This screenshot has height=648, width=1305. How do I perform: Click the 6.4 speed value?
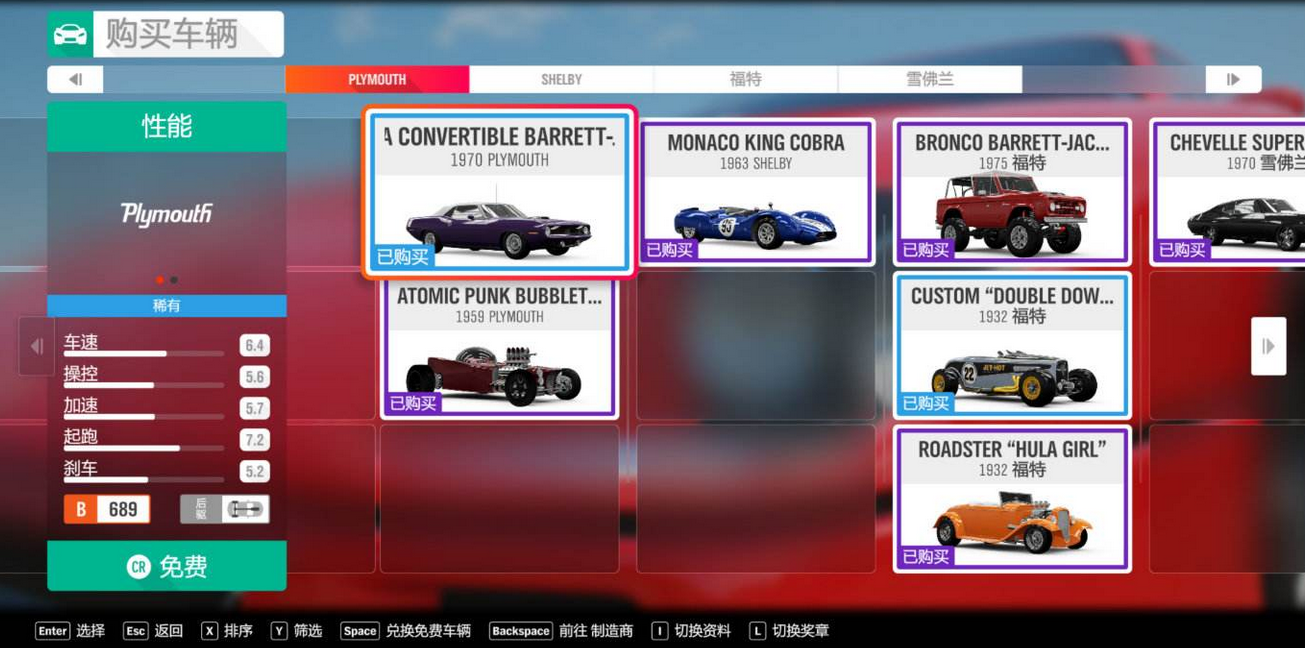tap(254, 346)
